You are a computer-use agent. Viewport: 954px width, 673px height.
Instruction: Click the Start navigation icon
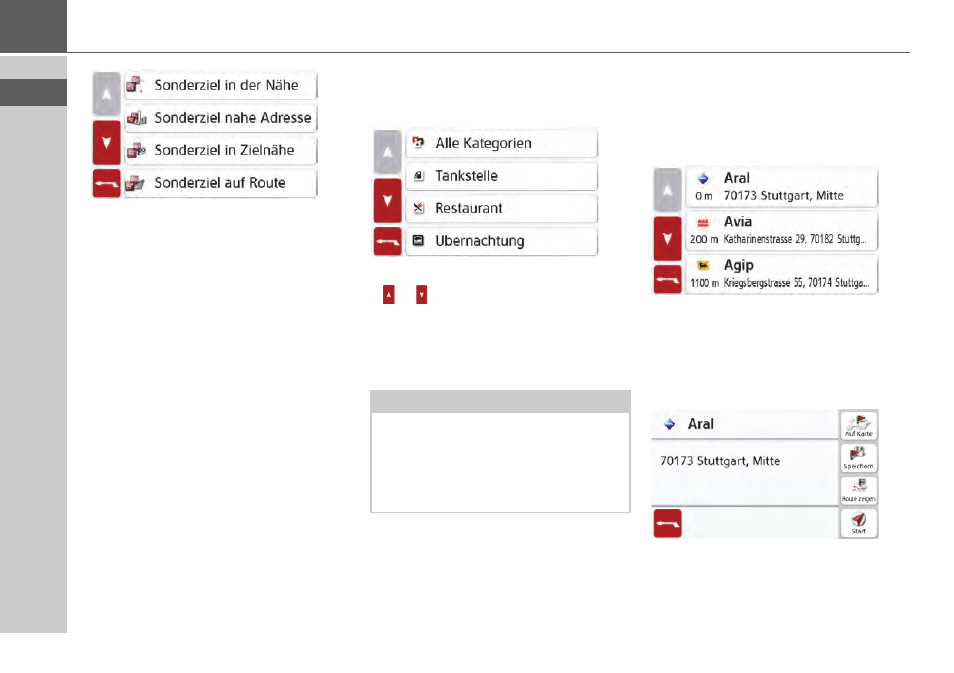(858, 523)
